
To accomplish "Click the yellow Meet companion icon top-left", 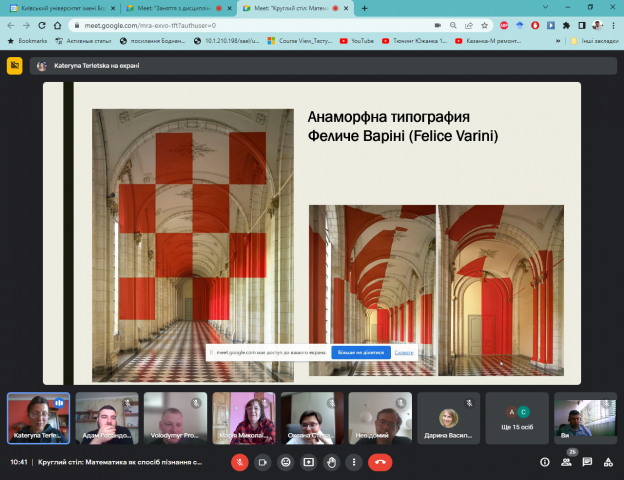I will 14,66.
